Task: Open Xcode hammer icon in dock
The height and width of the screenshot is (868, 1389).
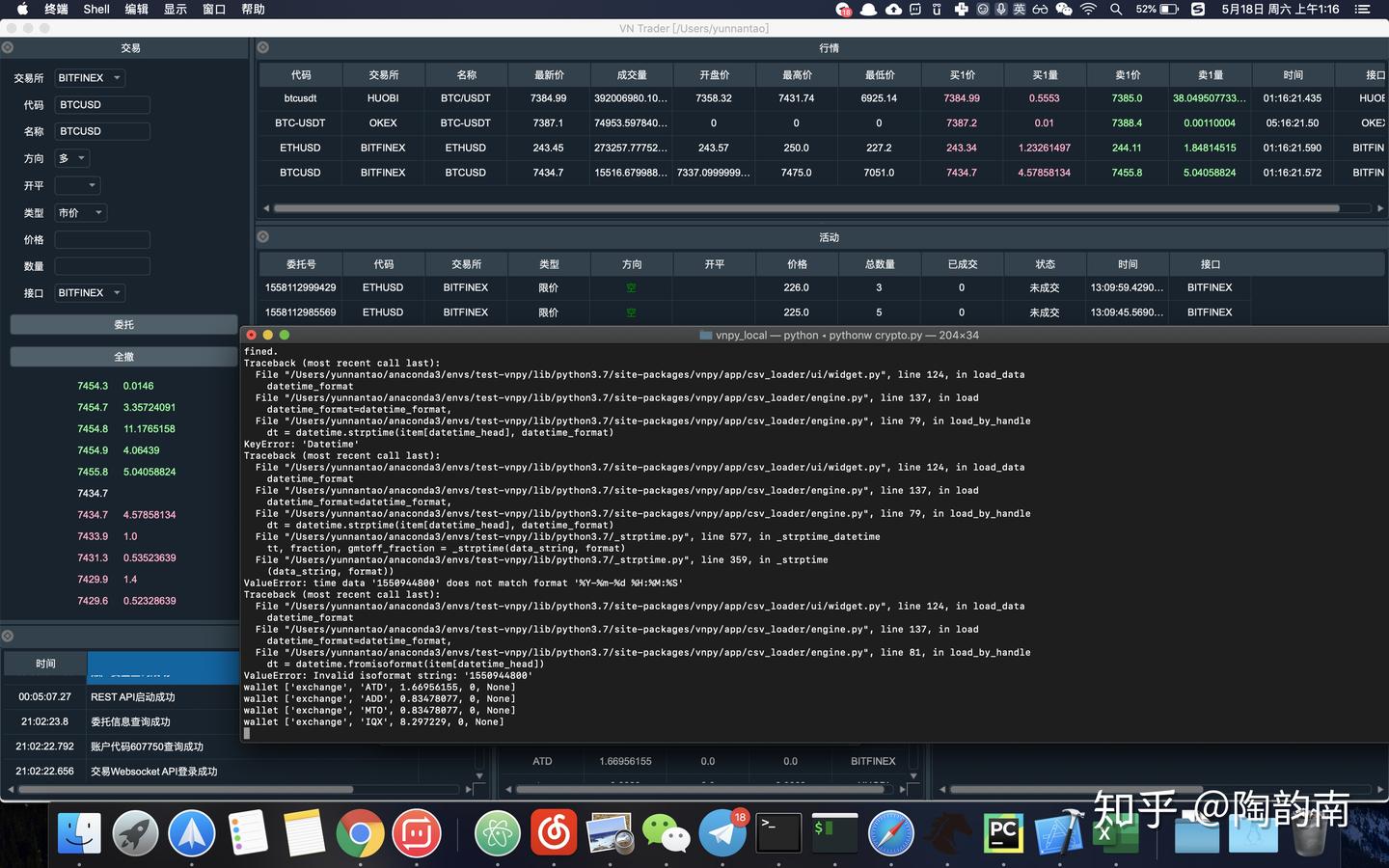Action: (1059, 833)
